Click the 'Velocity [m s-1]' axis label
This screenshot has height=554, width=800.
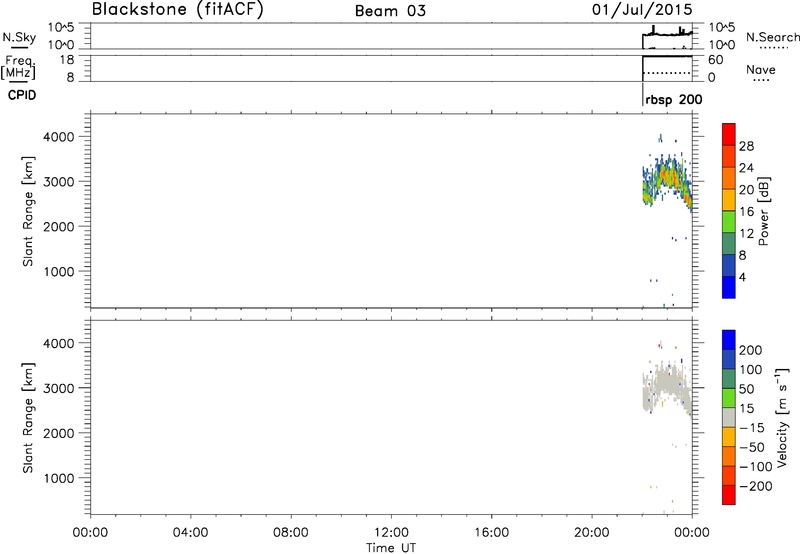(782, 417)
